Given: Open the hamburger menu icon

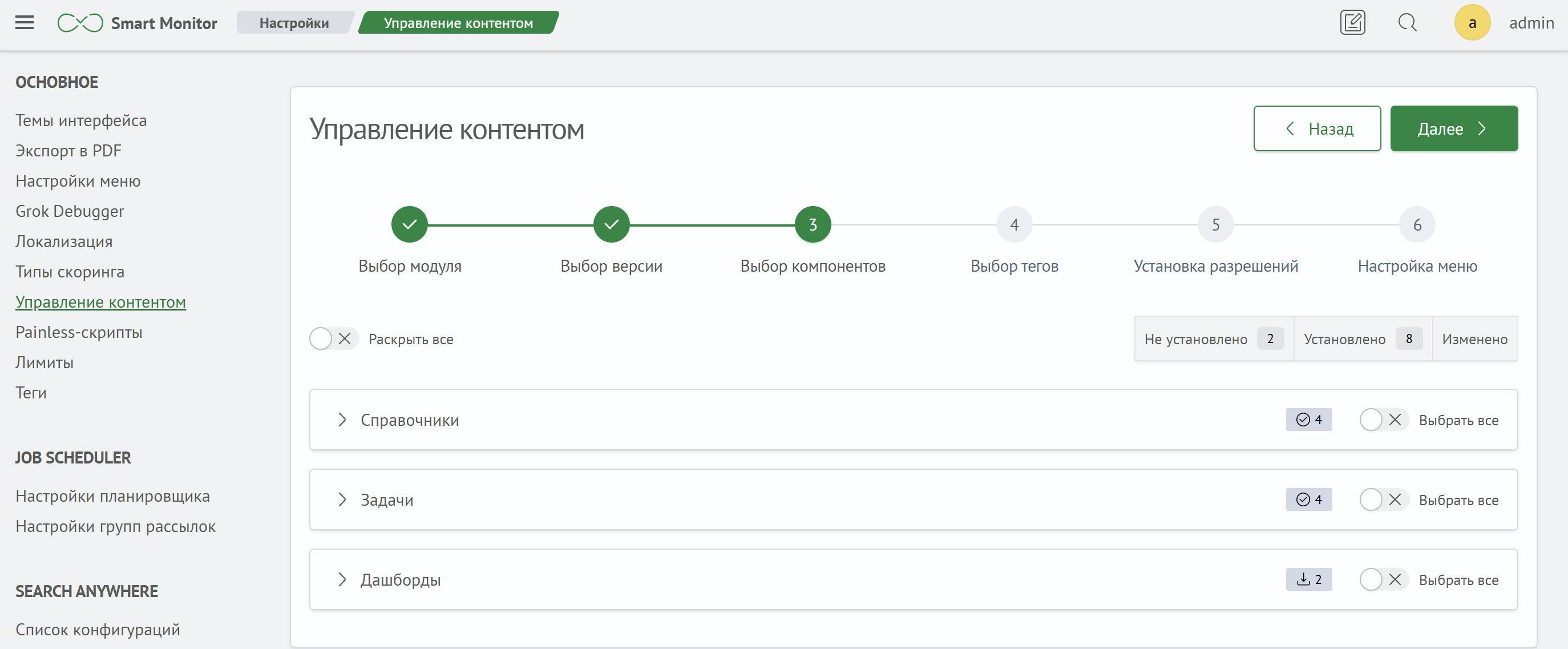Looking at the screenshot, I should (x=25, y=22).
